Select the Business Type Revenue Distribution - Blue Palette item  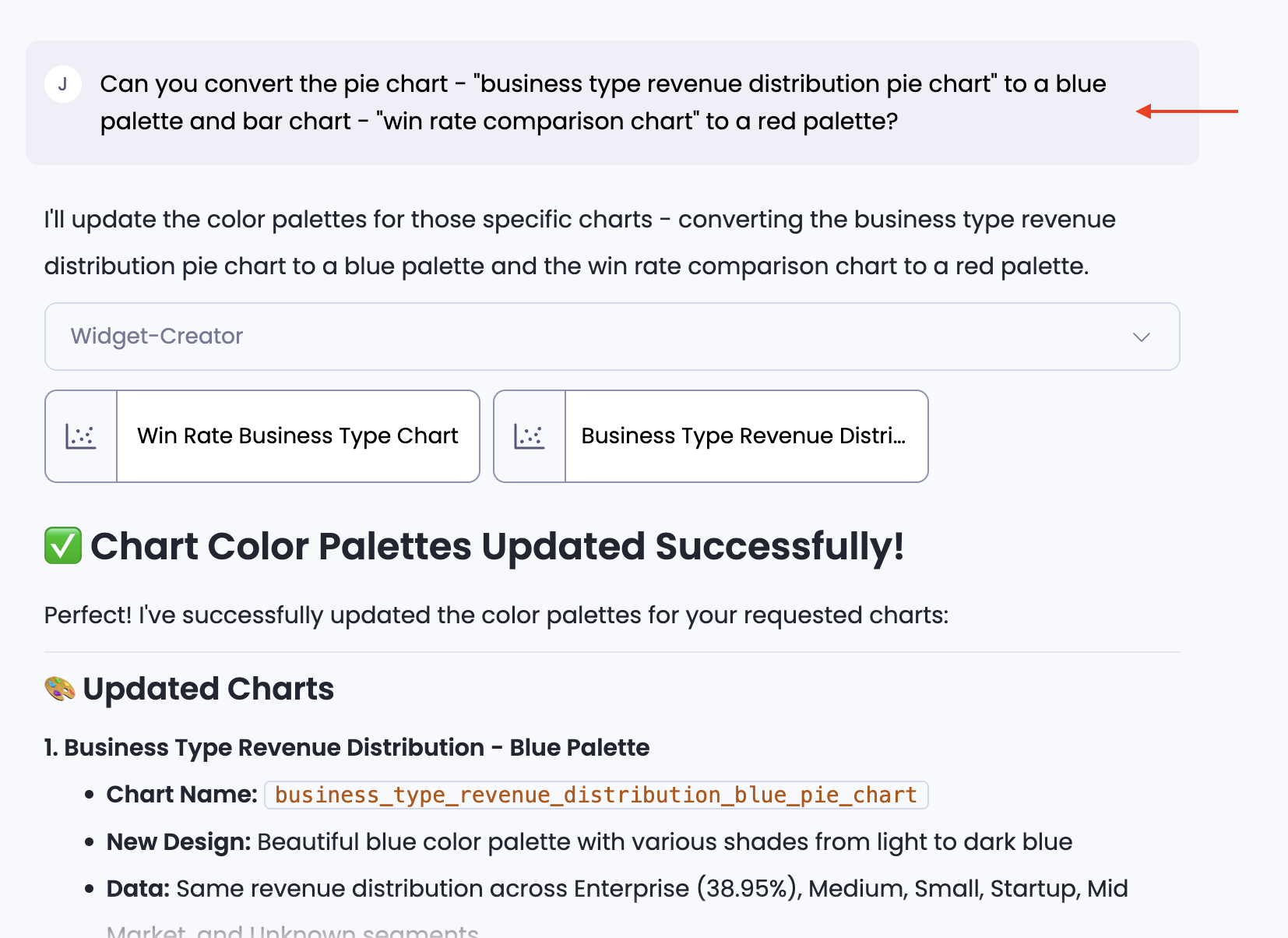347,747
